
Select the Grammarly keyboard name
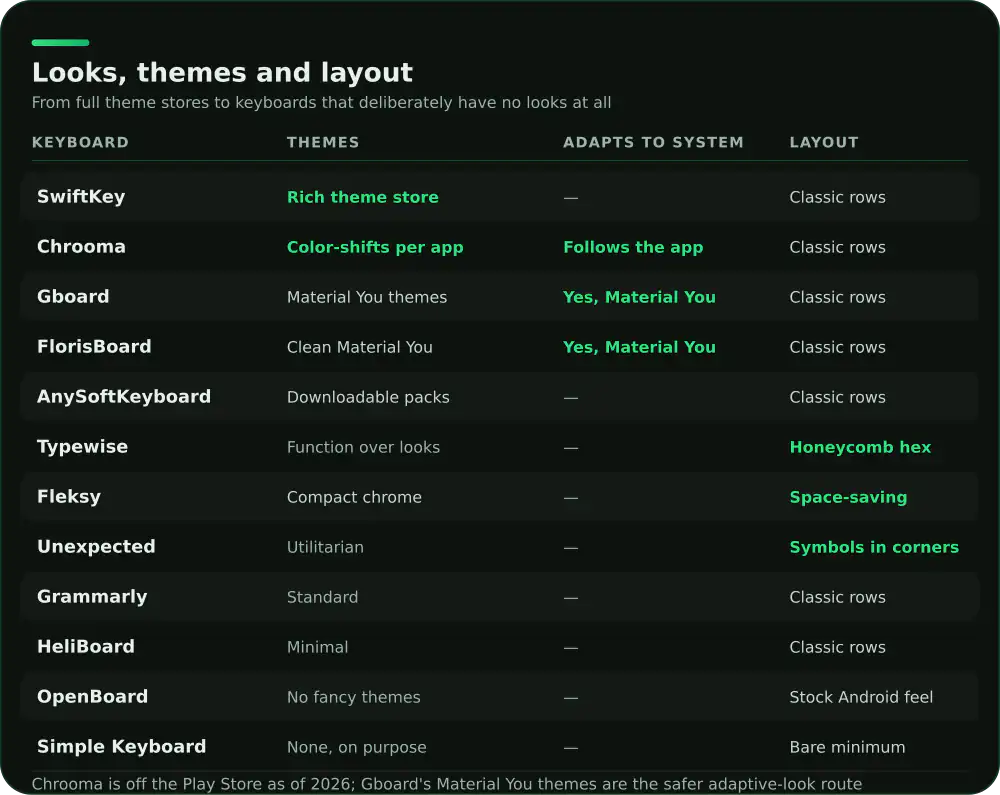pos(92,597)
